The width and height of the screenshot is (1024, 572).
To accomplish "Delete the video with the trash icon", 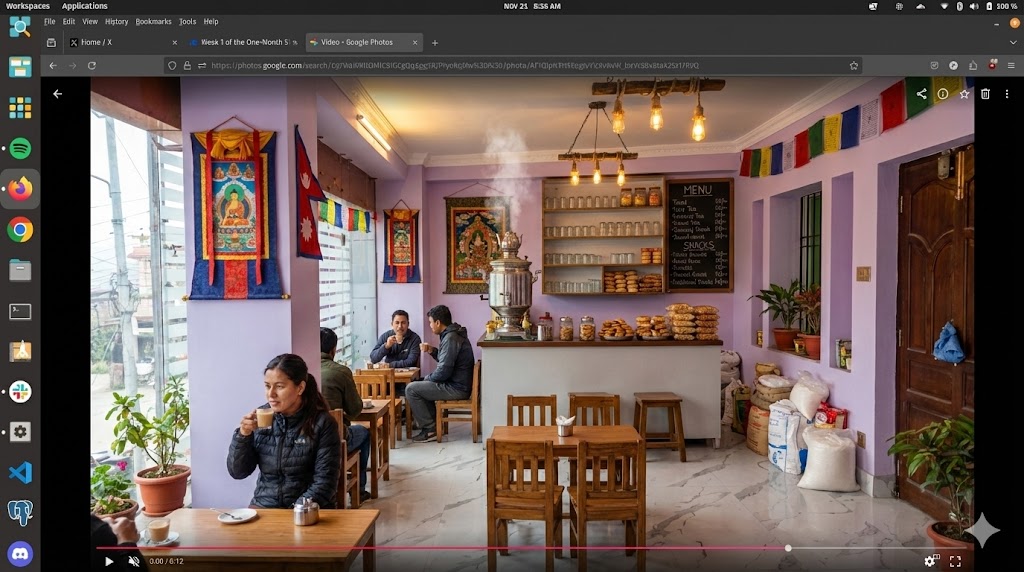I will [x=985, y=94].
